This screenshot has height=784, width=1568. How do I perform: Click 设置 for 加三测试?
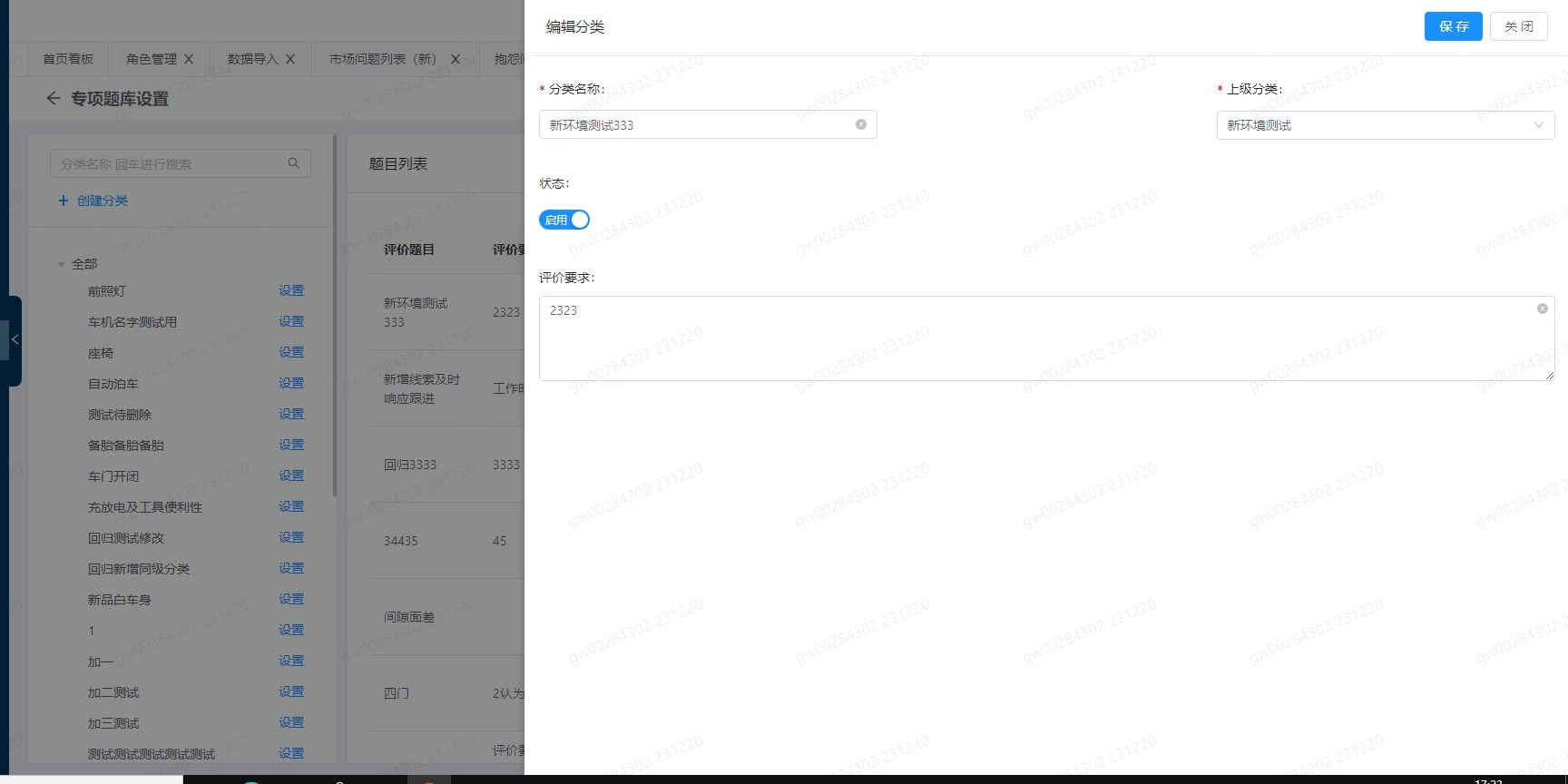pos(291,722)
